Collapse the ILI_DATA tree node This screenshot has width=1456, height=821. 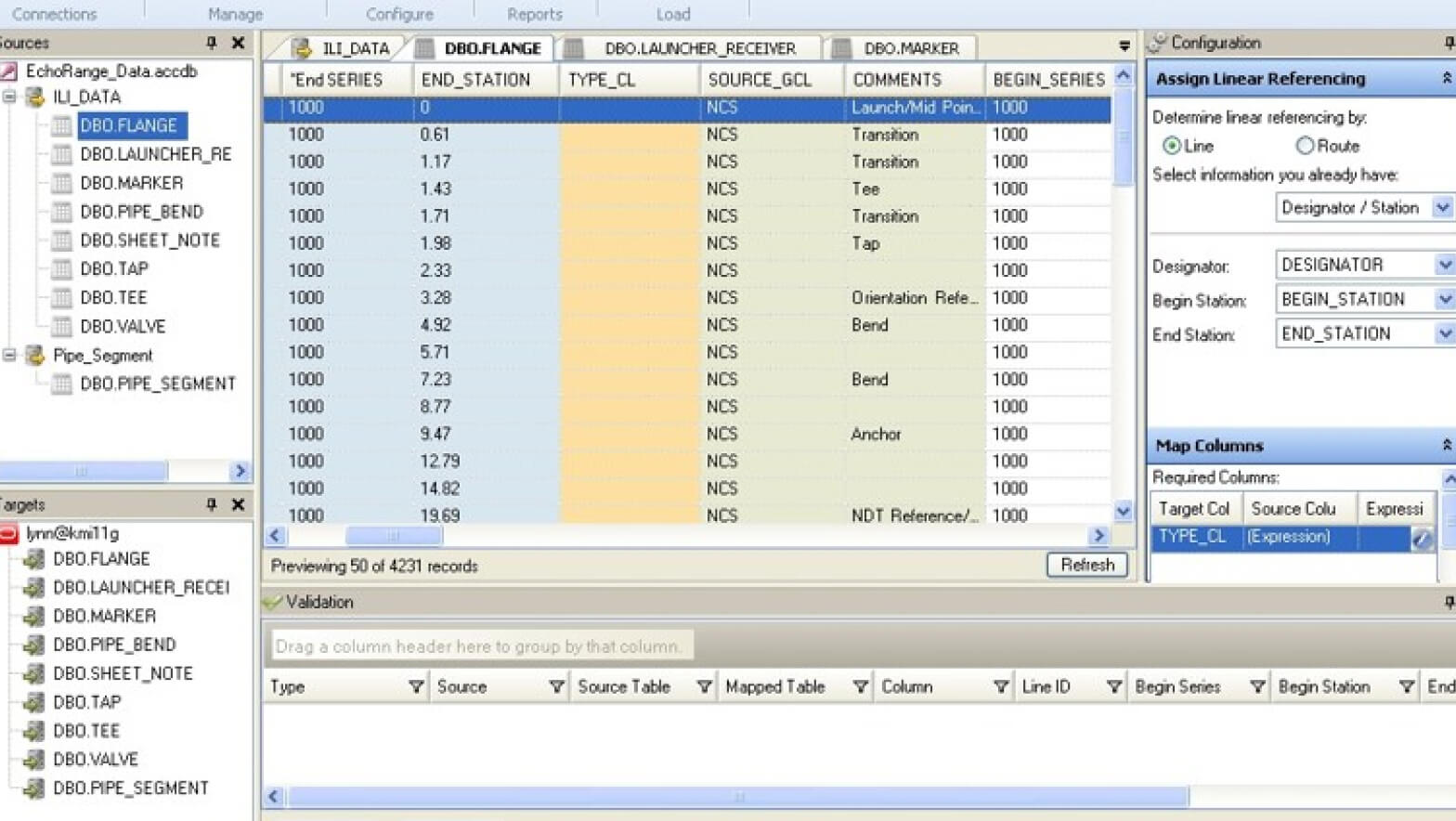(x=9, y=97)
